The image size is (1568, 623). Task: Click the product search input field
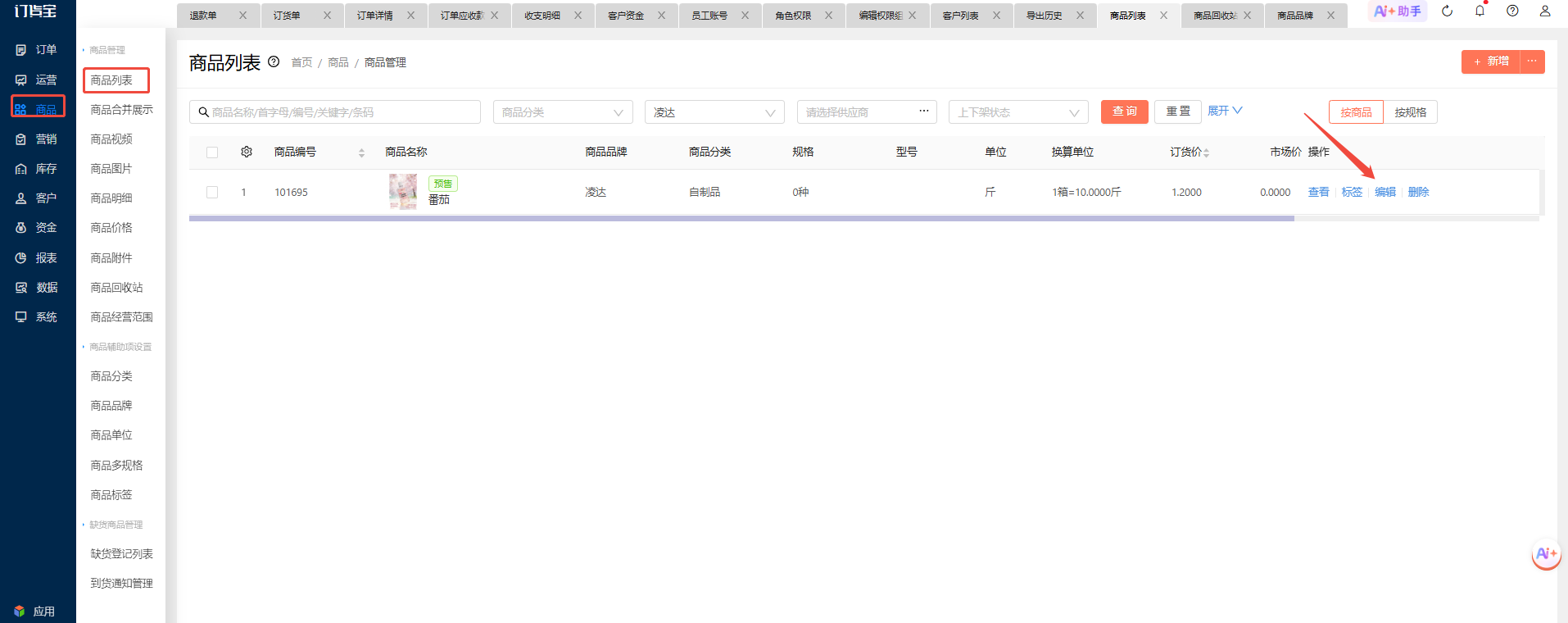click(x=335, y=112)
